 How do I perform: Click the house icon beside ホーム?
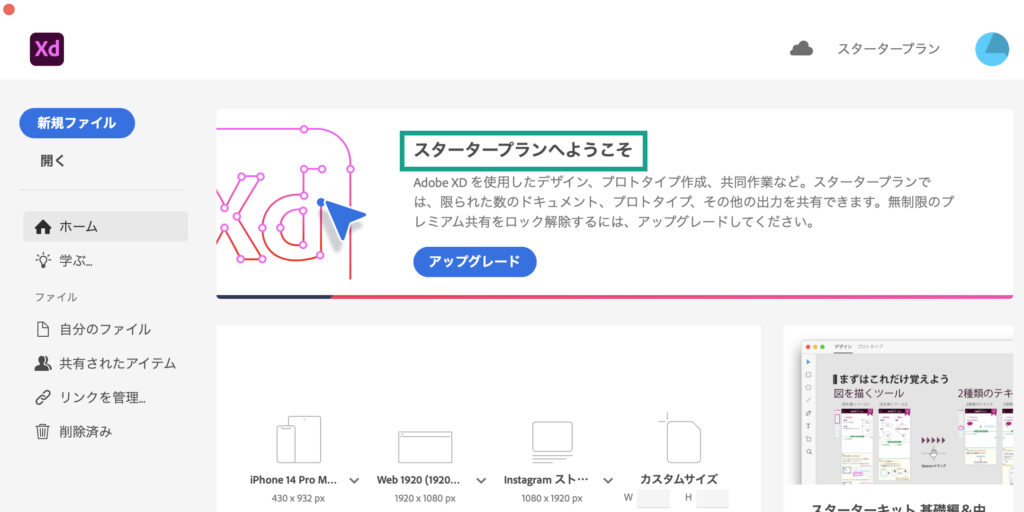42,227
